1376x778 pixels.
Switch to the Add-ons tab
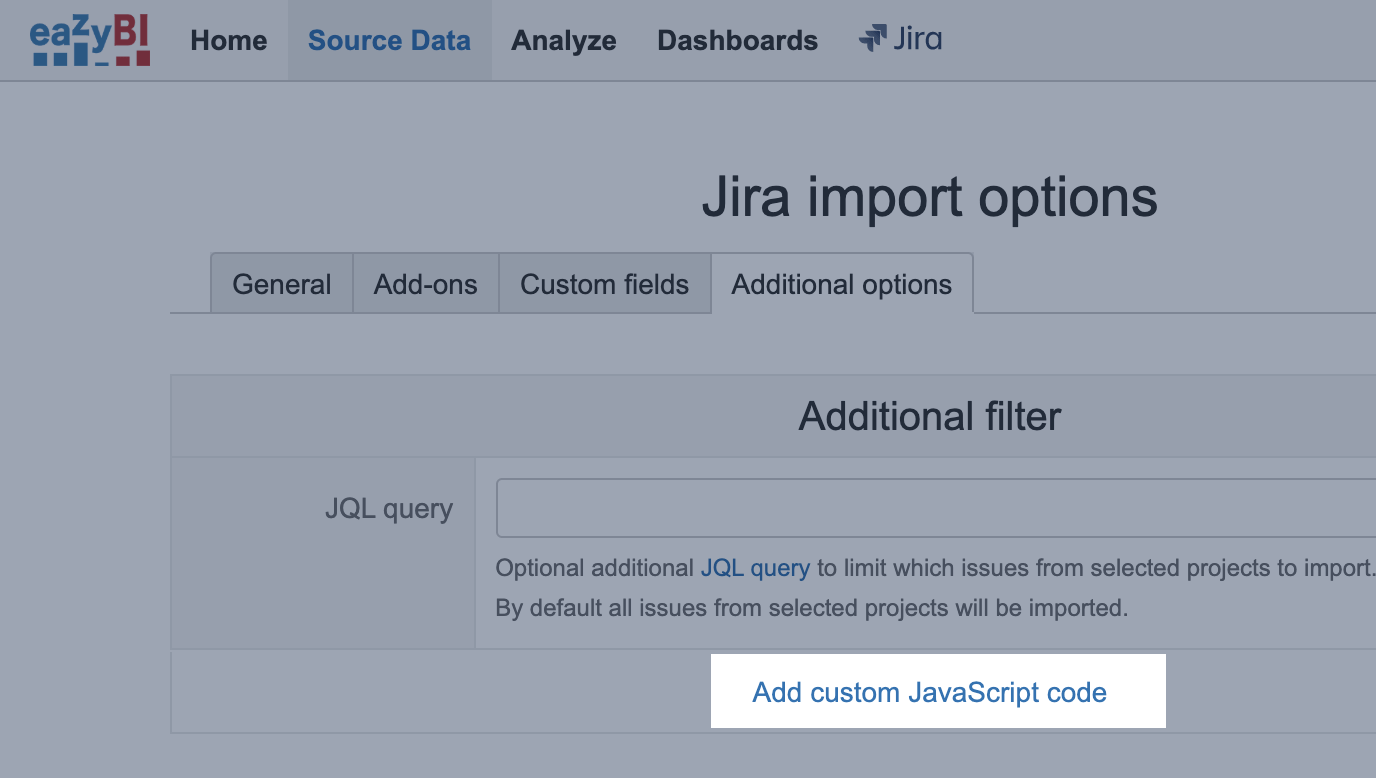(x=426, y=284)
